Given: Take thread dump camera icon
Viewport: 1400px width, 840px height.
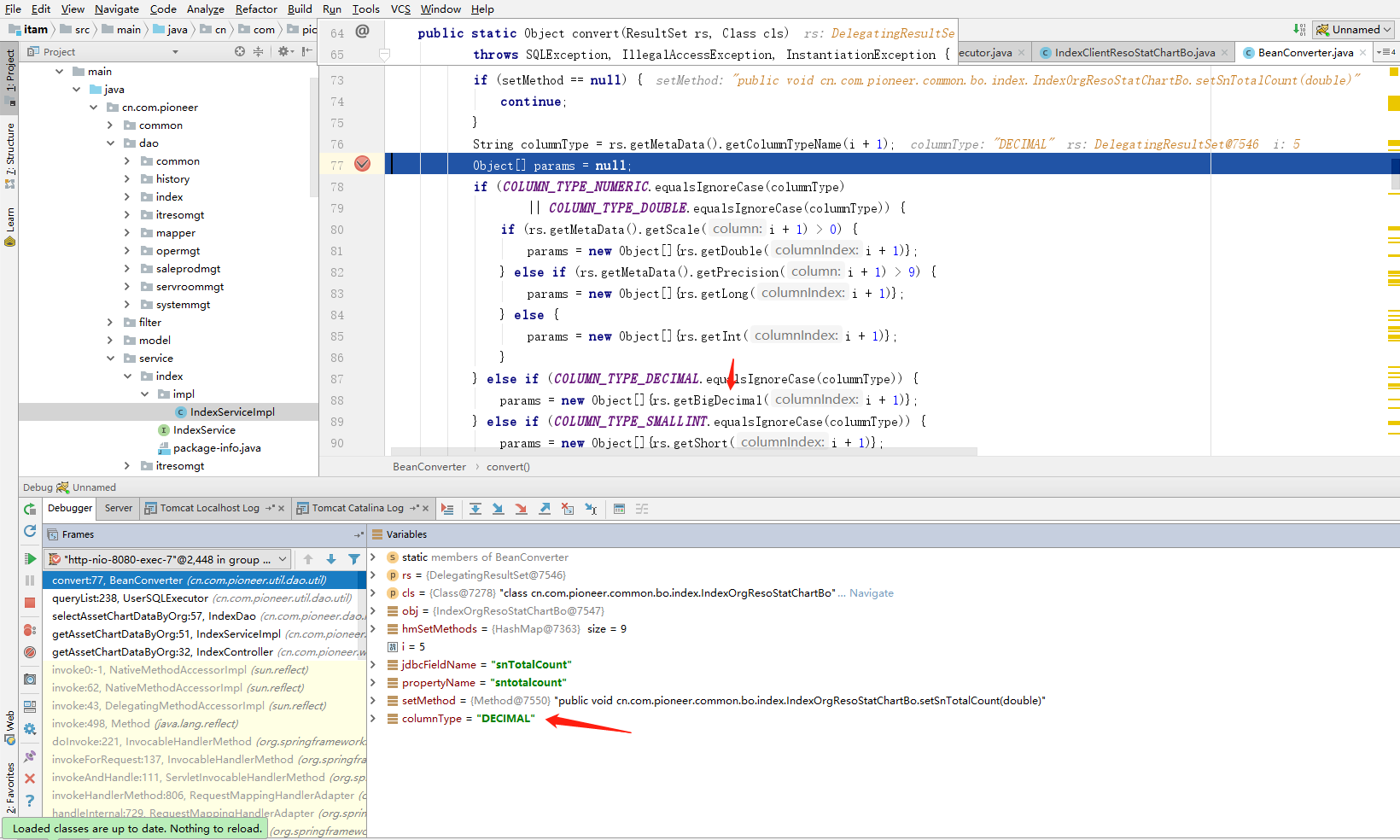Looking at the screenshot, I should coord(30,680).
